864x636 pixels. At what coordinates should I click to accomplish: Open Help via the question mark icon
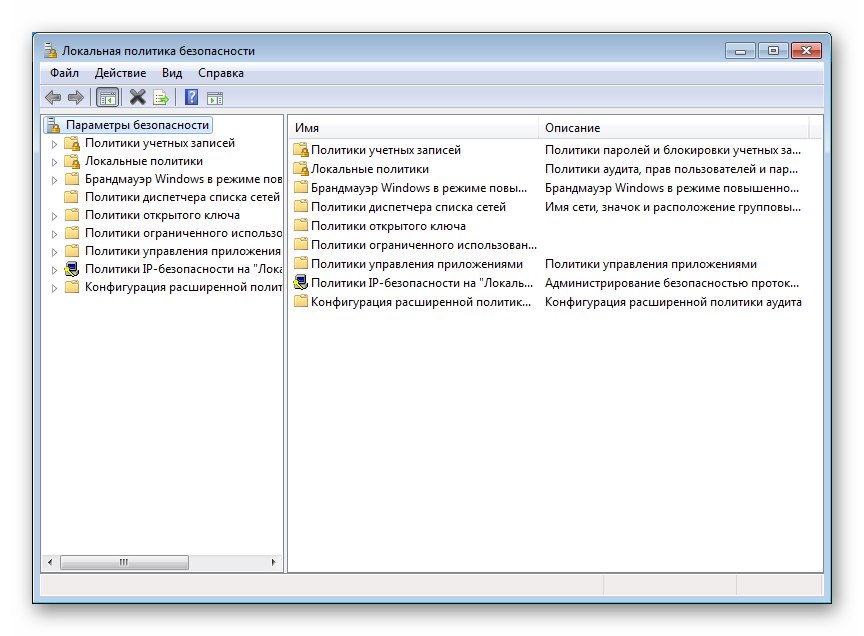(x=191, y=98)
